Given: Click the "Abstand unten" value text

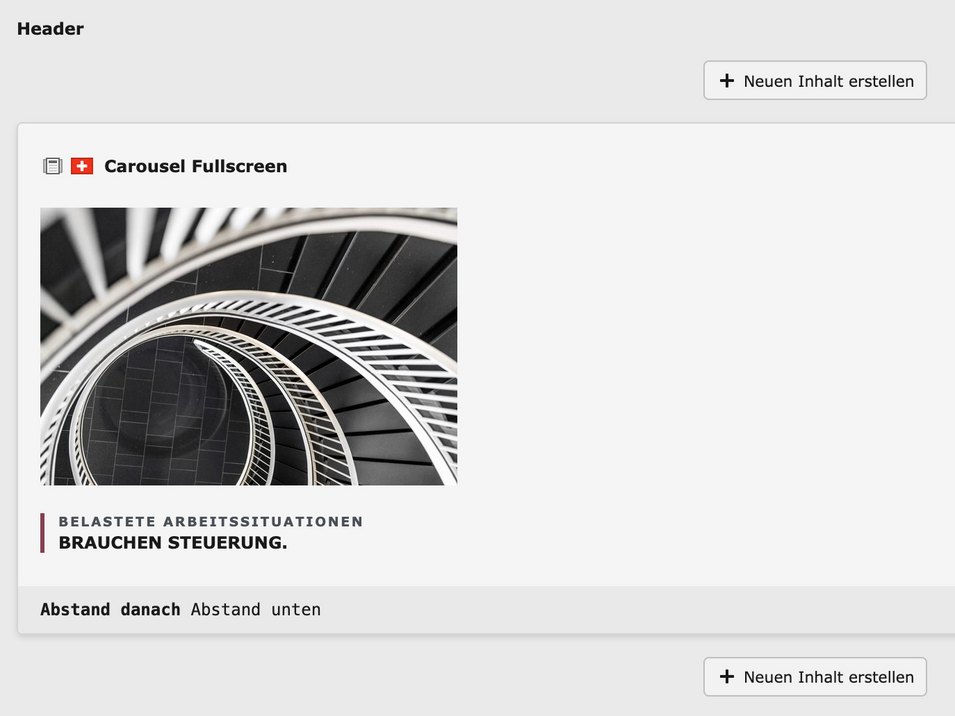Looking at the screenshot, I should click(x=256, y=609).
